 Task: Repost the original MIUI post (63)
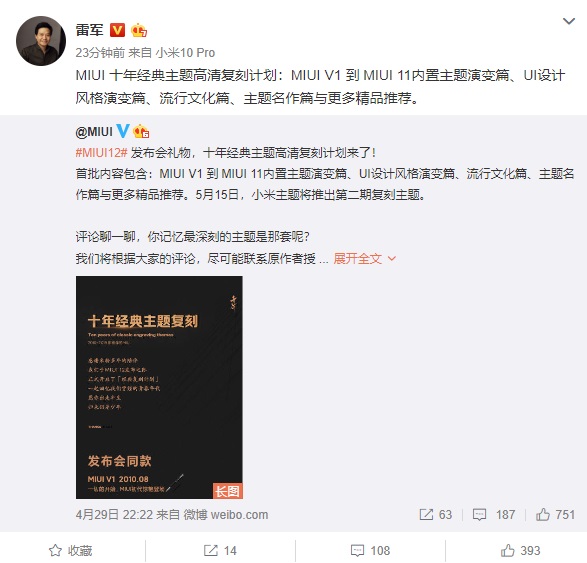coord(435,515)
